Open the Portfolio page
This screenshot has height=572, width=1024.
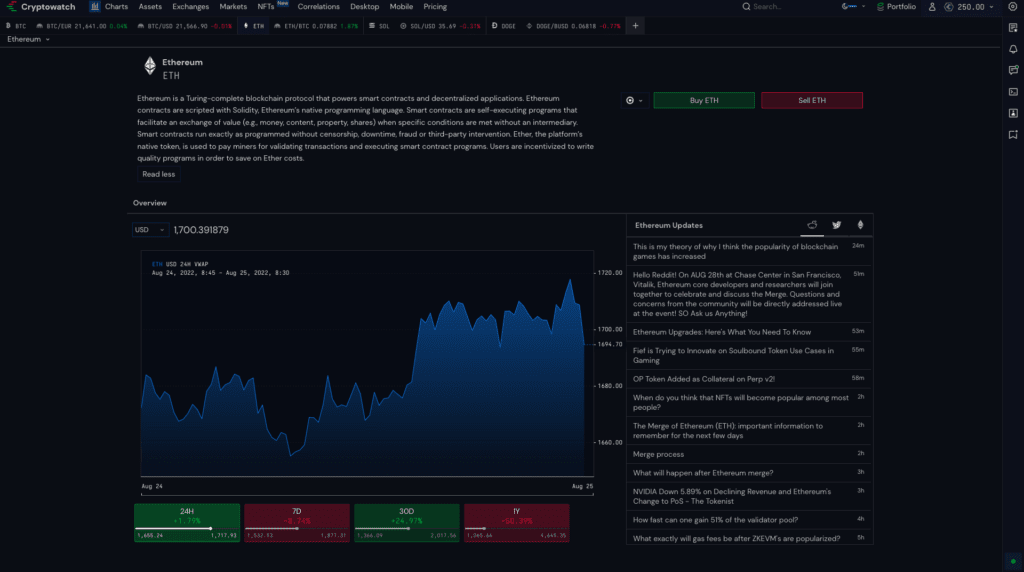coord(896,7)
